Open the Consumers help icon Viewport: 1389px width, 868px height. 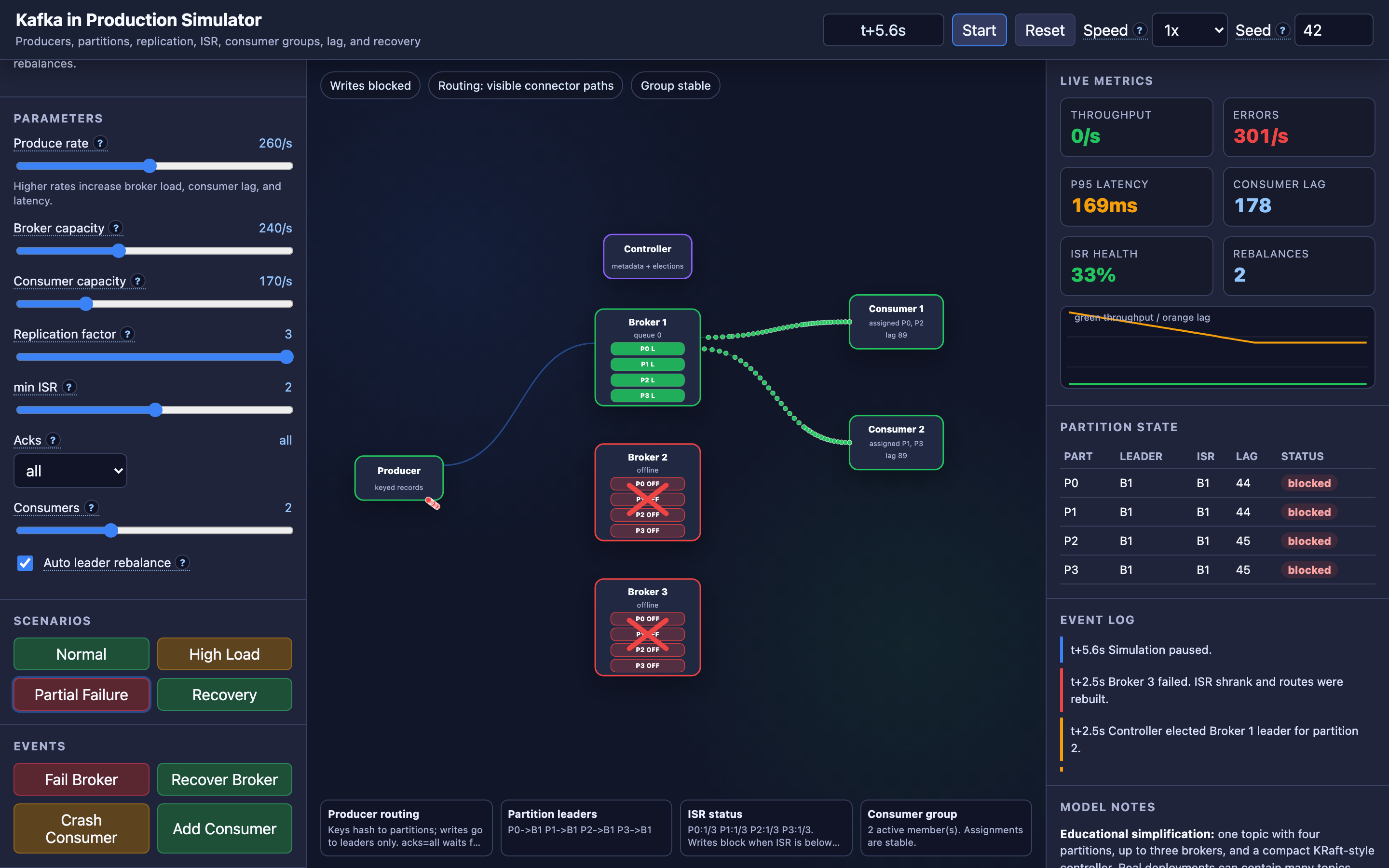91,507
